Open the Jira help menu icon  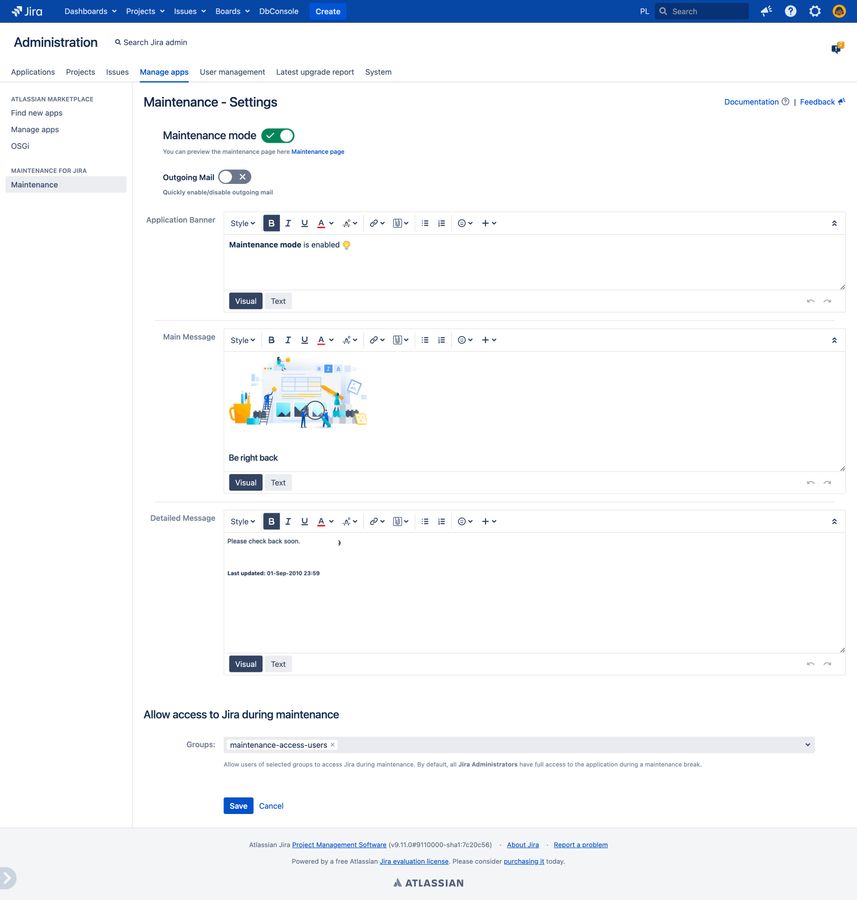pyautogui.click(x=790, y=11)
